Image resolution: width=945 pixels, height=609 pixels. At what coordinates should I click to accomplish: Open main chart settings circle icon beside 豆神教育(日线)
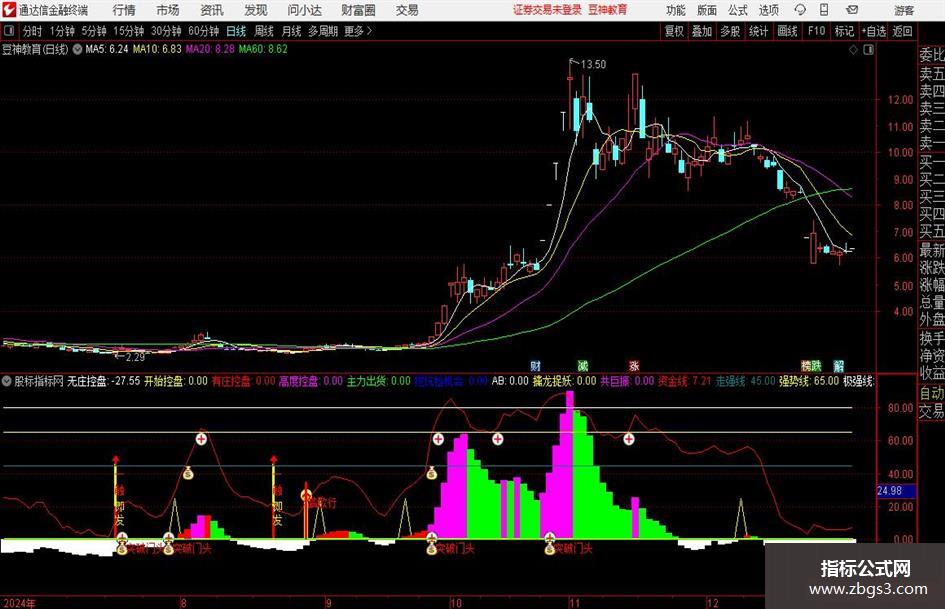pos(77,49)
